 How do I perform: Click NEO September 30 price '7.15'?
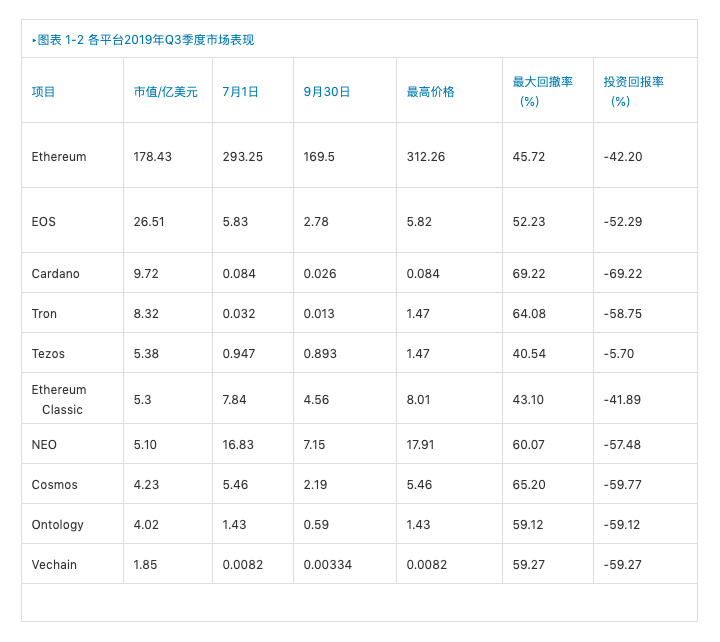(314, 445)
